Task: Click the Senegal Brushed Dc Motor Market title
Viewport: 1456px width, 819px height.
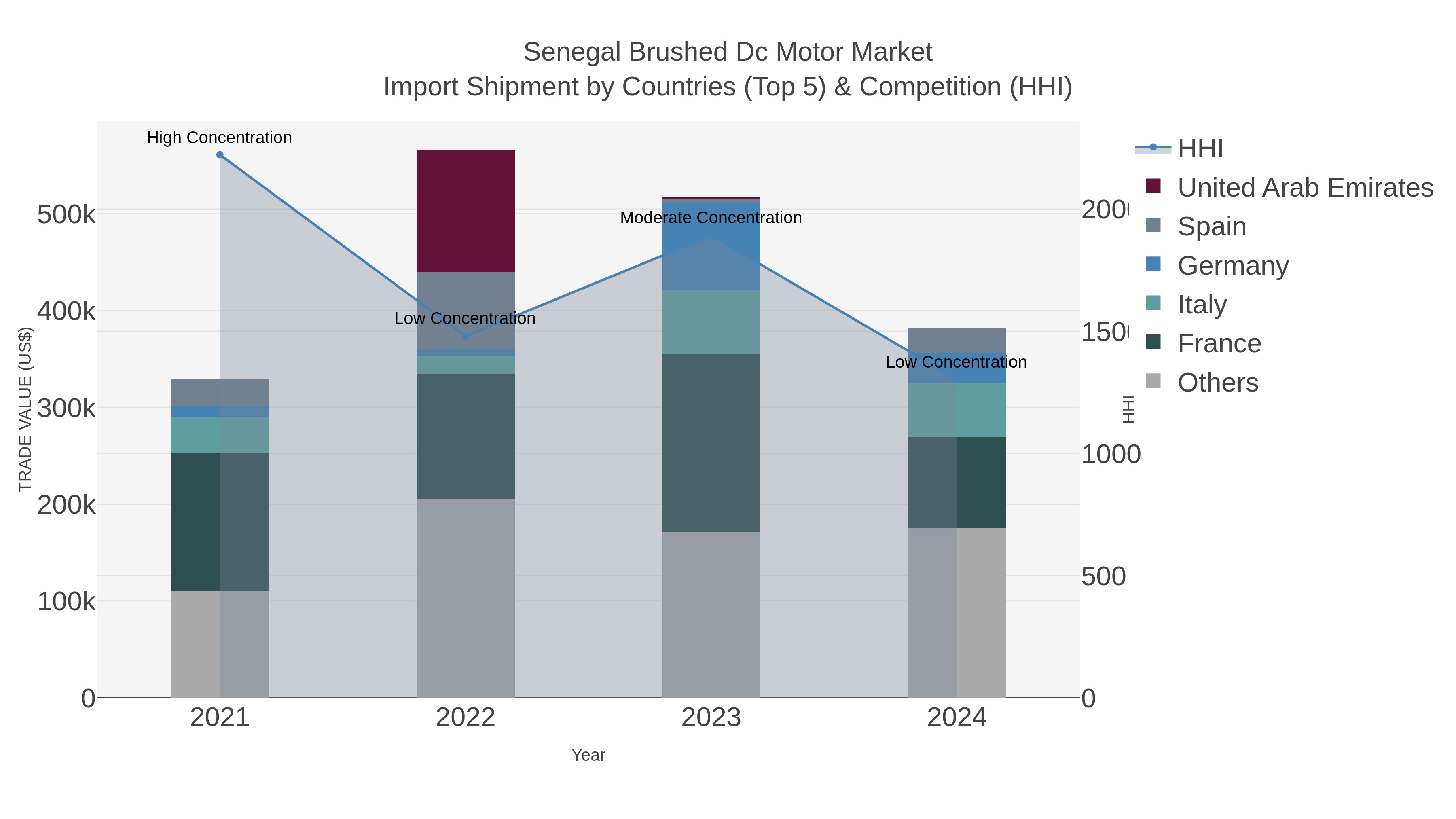Action: 728,52
